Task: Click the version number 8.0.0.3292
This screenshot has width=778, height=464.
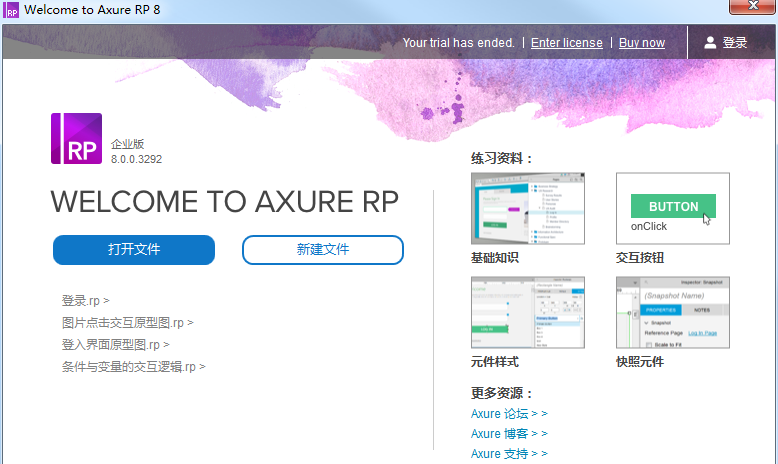Action: (x=136, y=159)
